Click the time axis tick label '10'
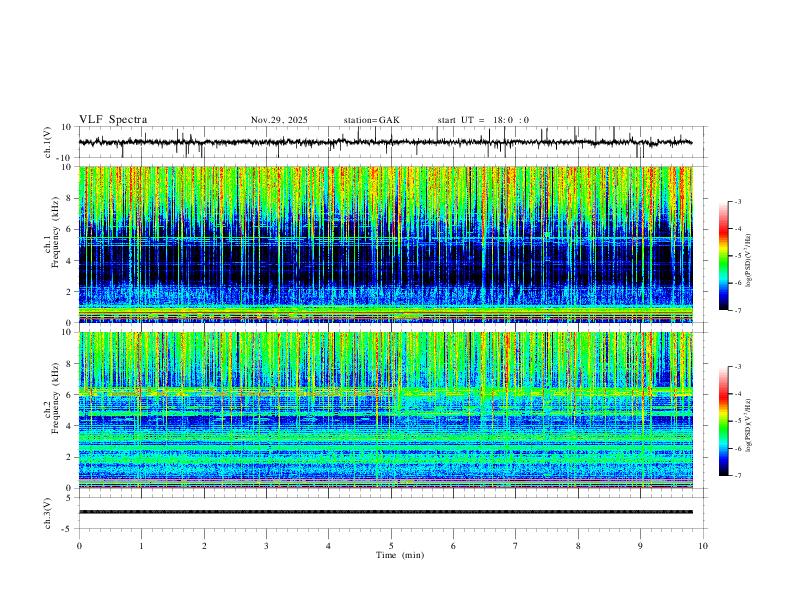Viewport: 792px width, 612px height. point(703,546)
